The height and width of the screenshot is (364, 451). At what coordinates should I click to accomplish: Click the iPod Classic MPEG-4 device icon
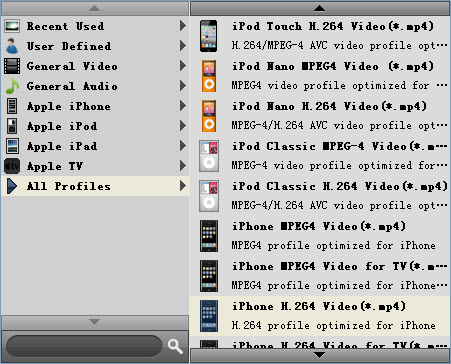[x=209, y=156]
